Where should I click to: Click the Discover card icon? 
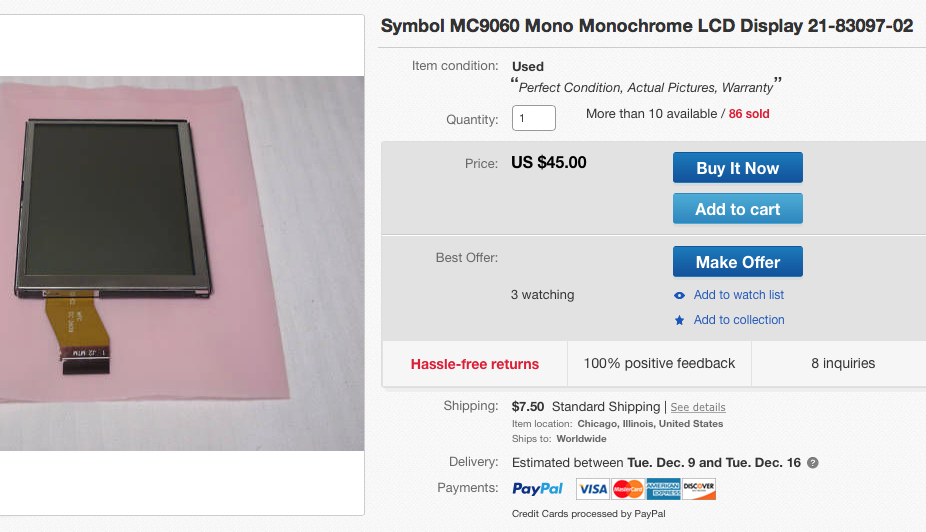[699, 489]
